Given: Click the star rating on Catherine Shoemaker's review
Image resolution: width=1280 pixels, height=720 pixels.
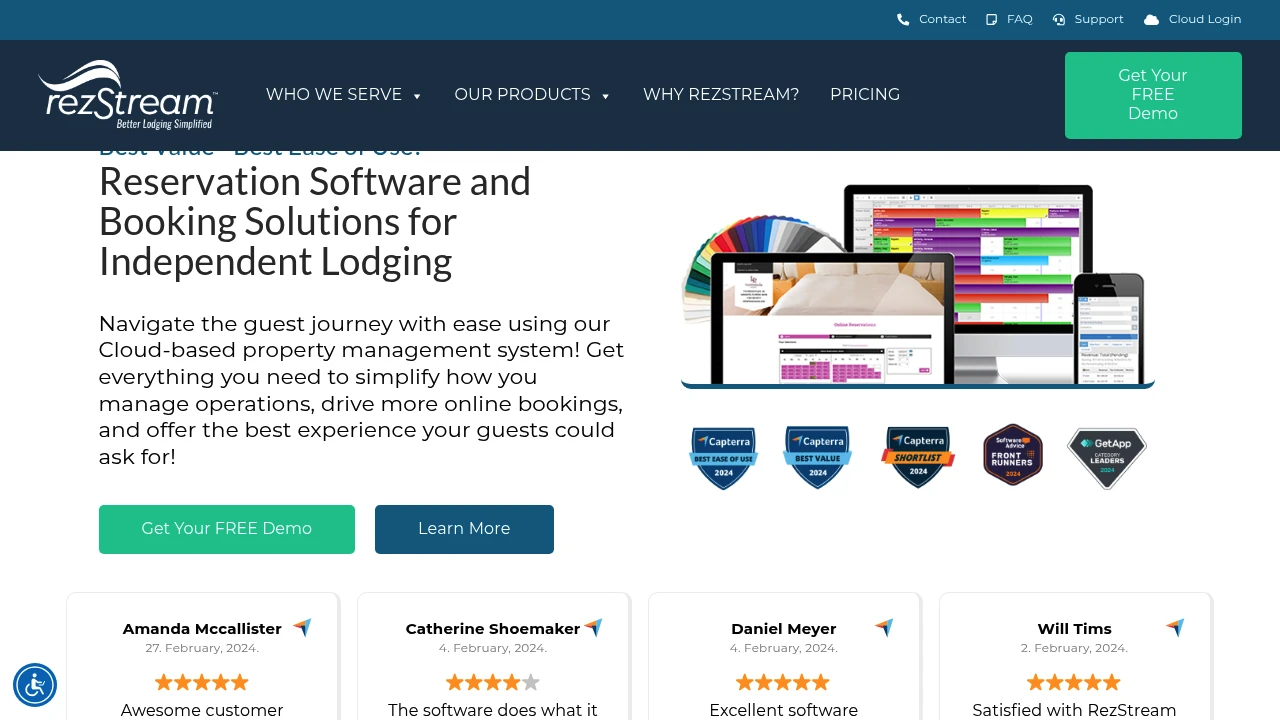Looking at the screenshot, I should (x=493, y=682).
